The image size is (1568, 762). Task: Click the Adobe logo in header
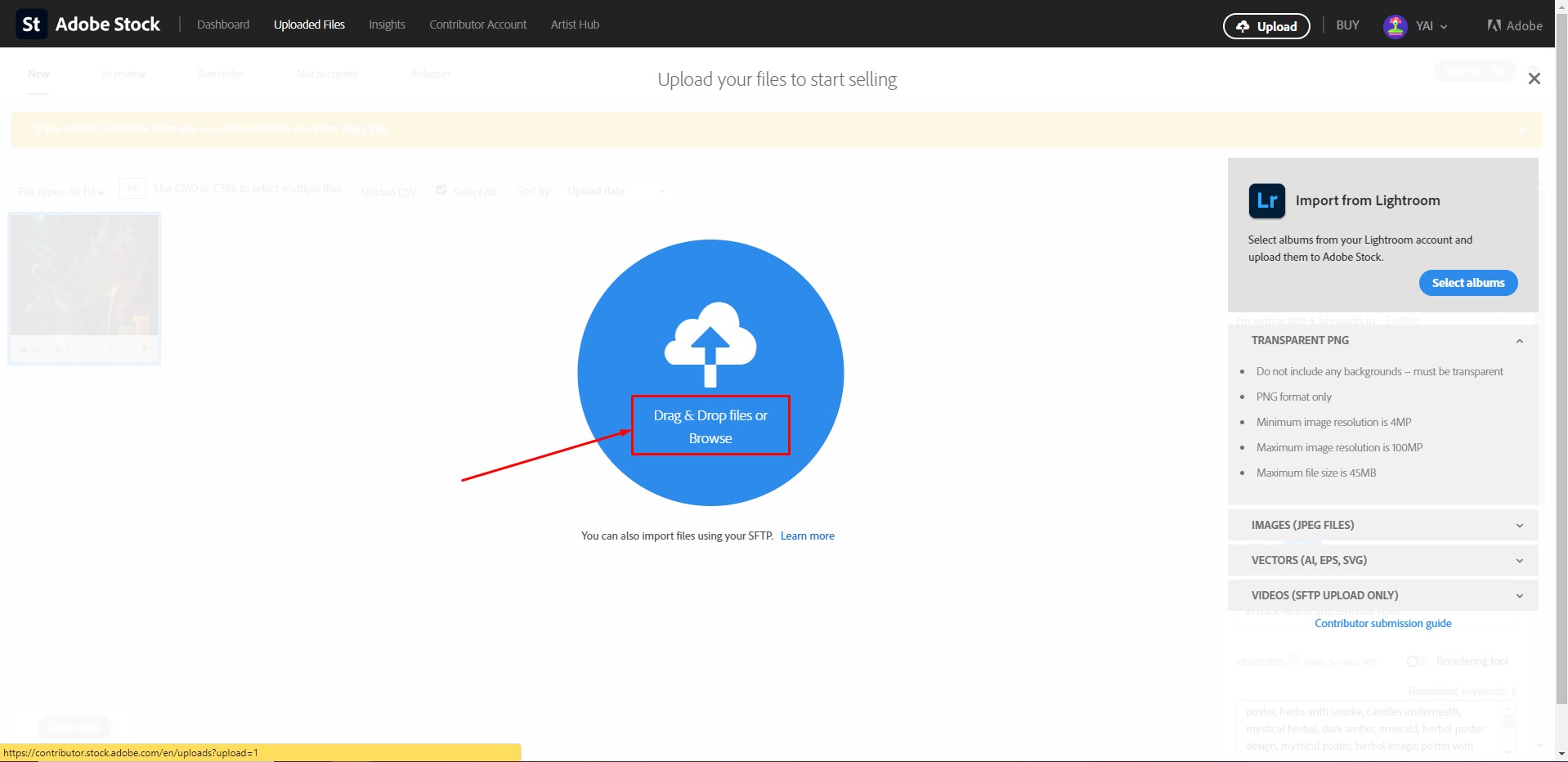1514,25
